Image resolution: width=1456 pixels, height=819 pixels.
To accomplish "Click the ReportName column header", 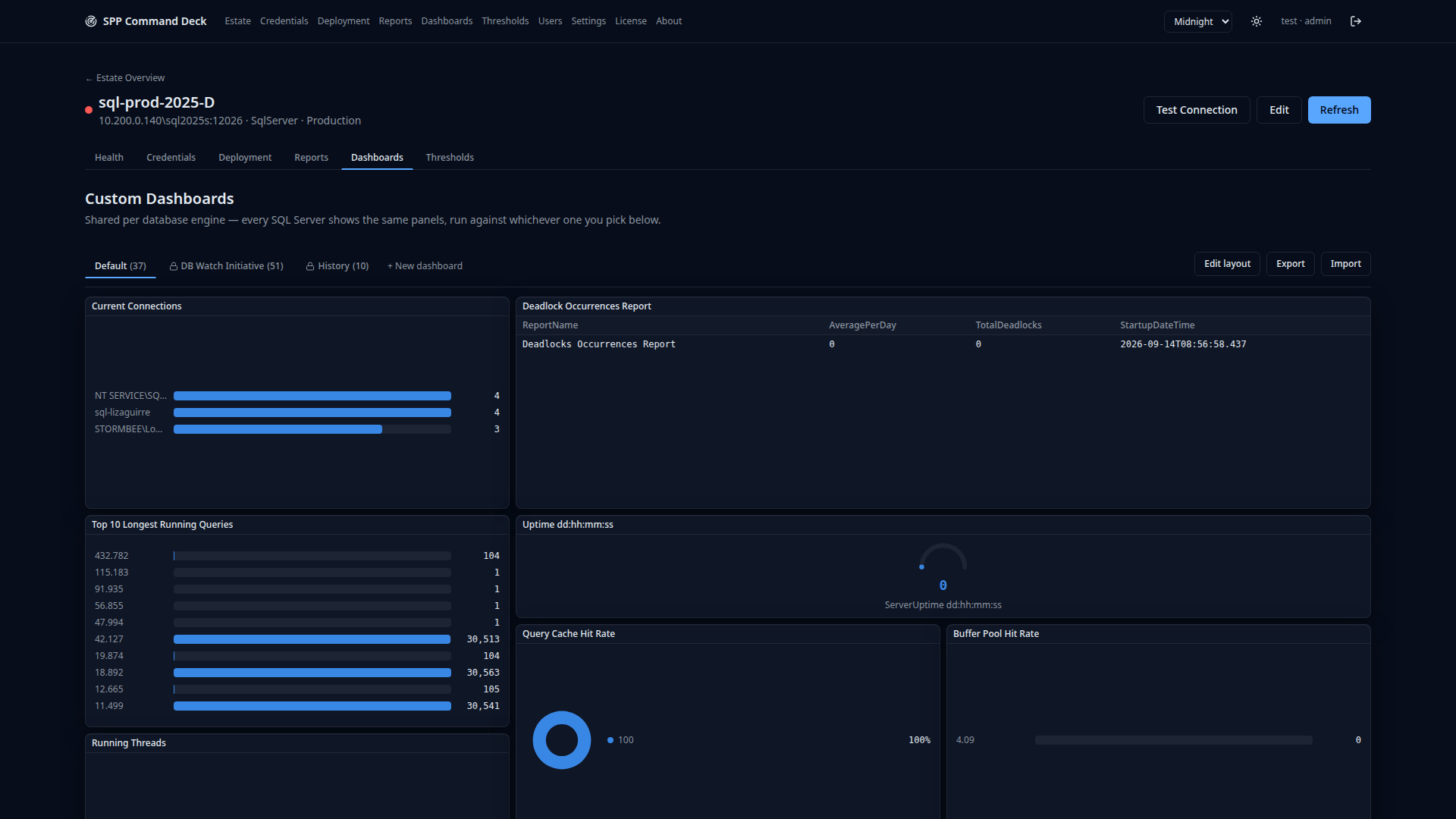I will pyautogui.click(x=550, y=325).
